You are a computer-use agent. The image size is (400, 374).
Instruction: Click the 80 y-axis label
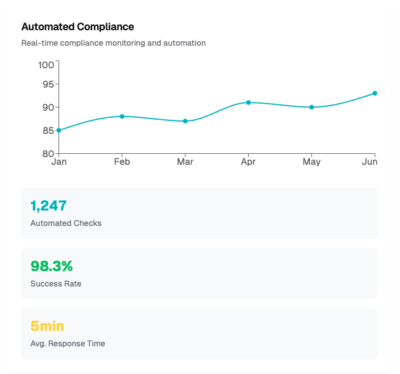pyautogui.click(x=48, y=154)
